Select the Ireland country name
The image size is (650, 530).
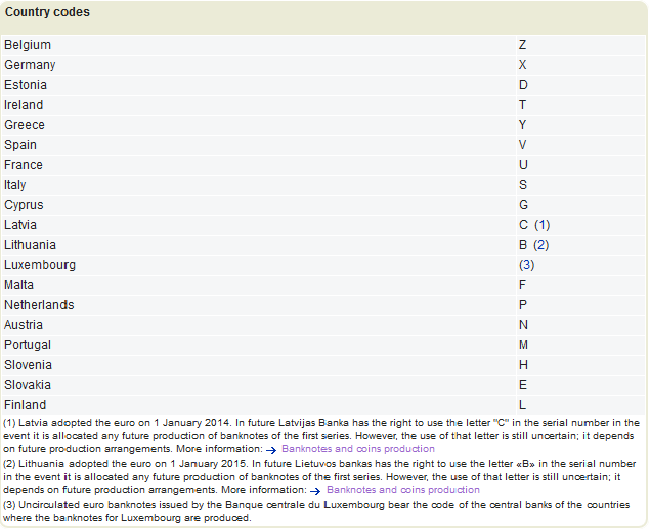[x=24, y=105]
